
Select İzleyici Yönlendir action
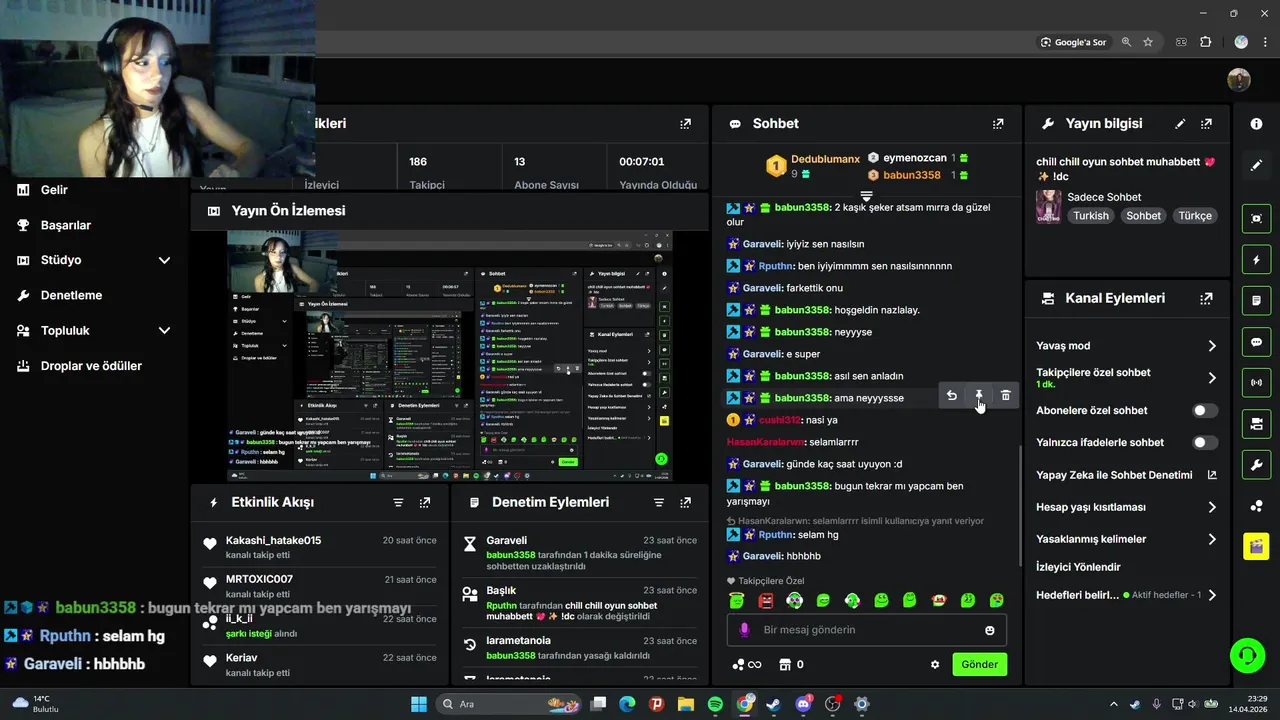click(1078, 567)
